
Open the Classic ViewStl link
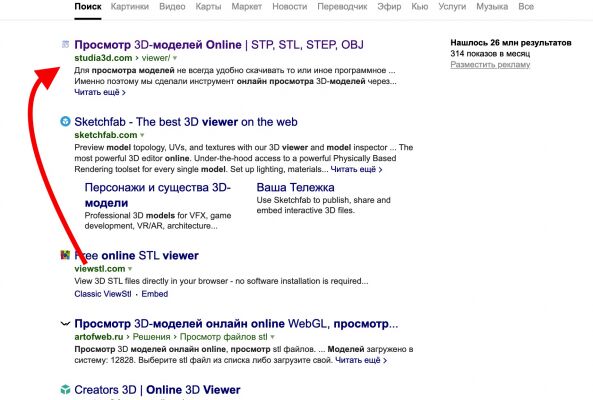(x=103, y=294)
